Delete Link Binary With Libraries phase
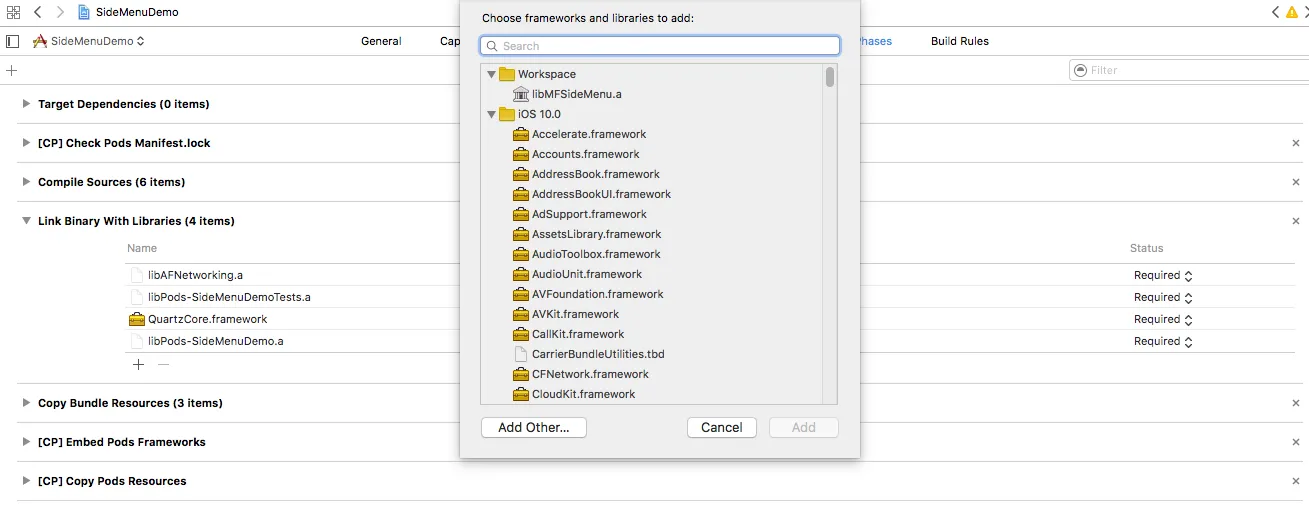This screenshot has width=1309, height=512. [1296, 221]
